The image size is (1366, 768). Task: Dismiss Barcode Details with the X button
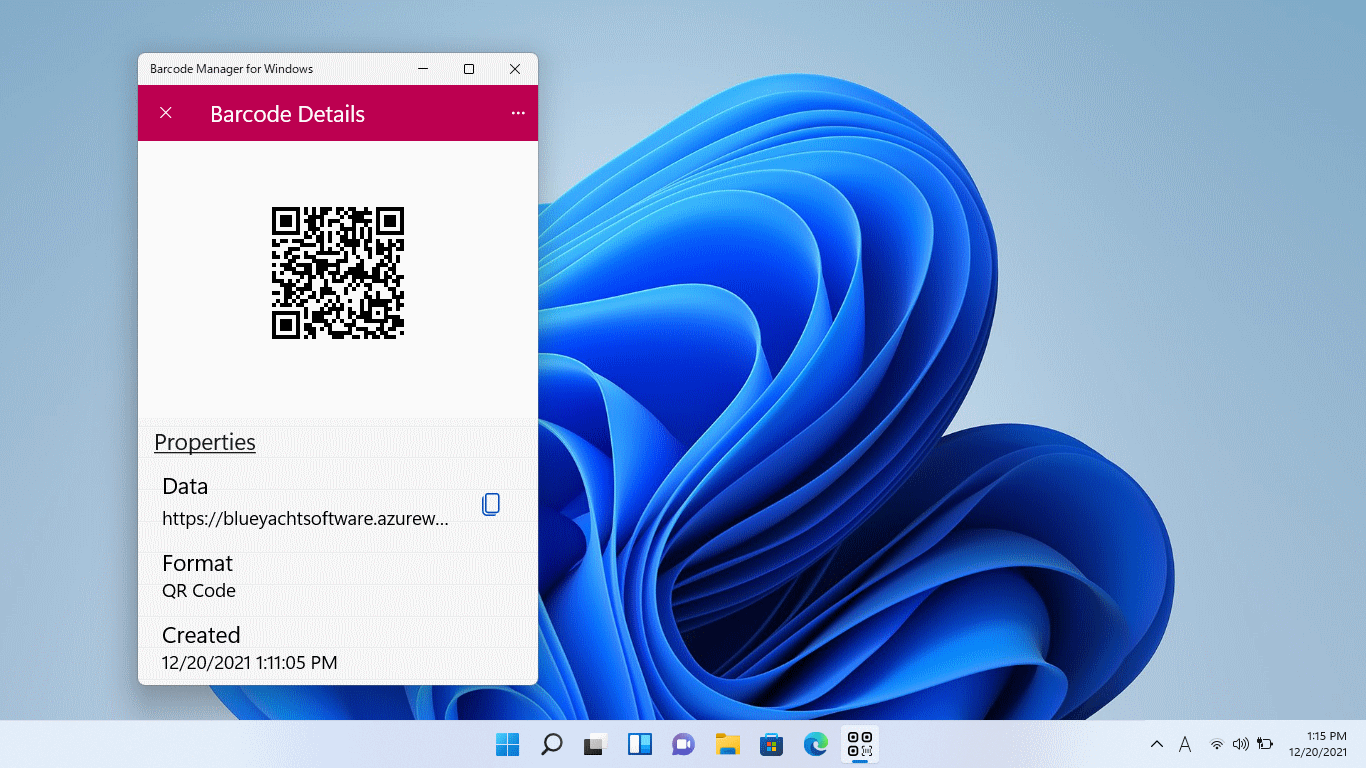click(165, 113)
